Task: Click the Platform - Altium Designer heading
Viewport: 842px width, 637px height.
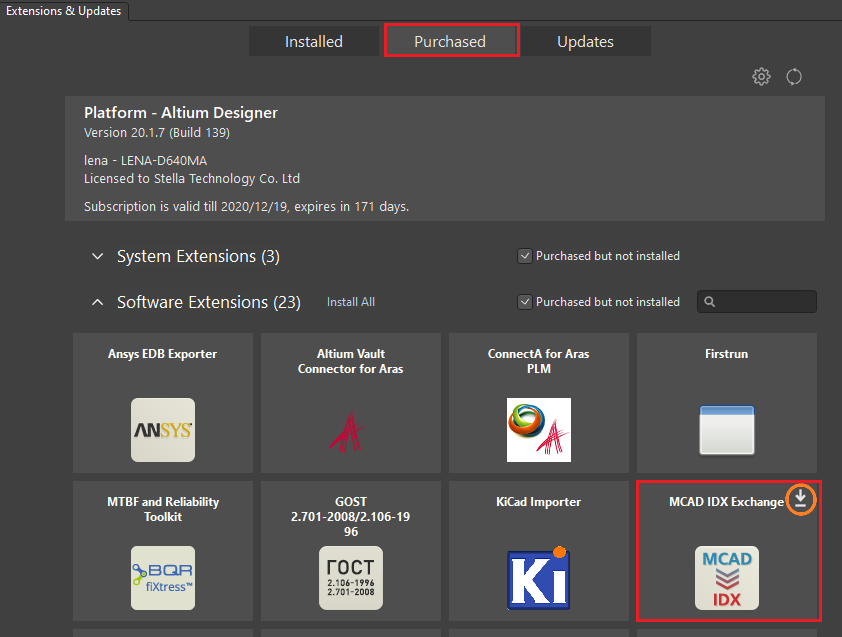Action: (x=181, y=113)
